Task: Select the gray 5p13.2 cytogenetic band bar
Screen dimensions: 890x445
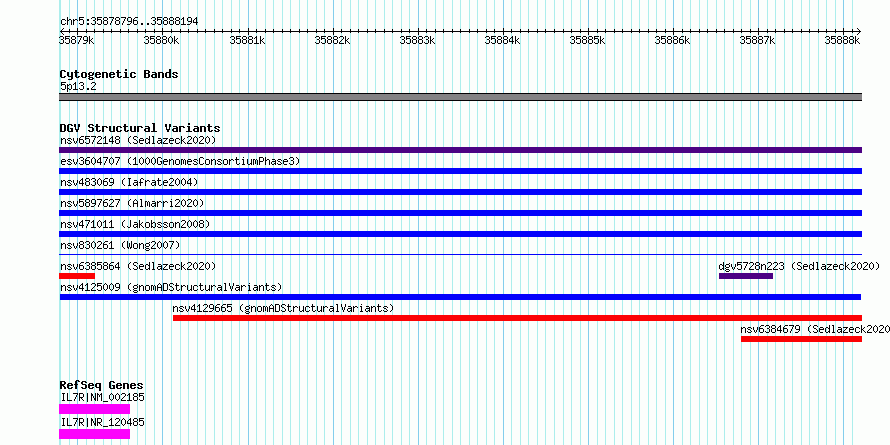Action: coord(460,97)
